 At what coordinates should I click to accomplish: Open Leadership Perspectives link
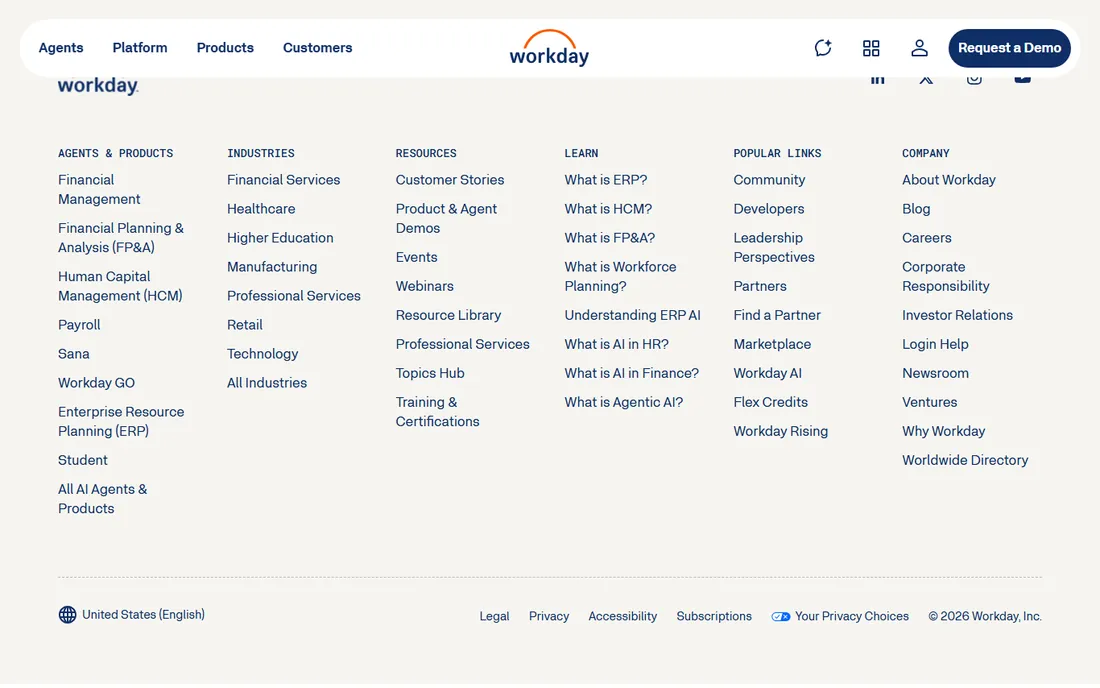[774, 248]
